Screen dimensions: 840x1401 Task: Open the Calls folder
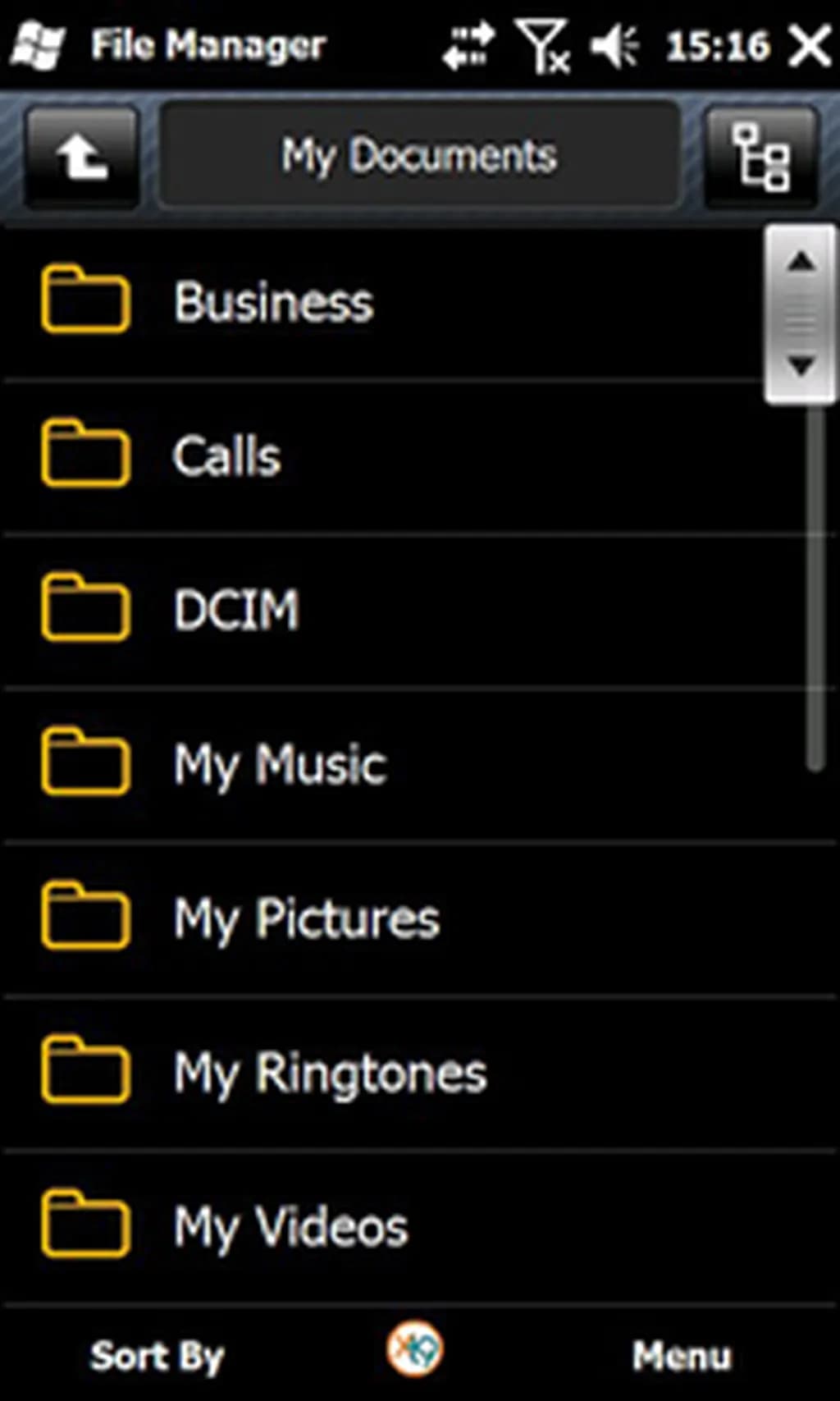(227, 456)
